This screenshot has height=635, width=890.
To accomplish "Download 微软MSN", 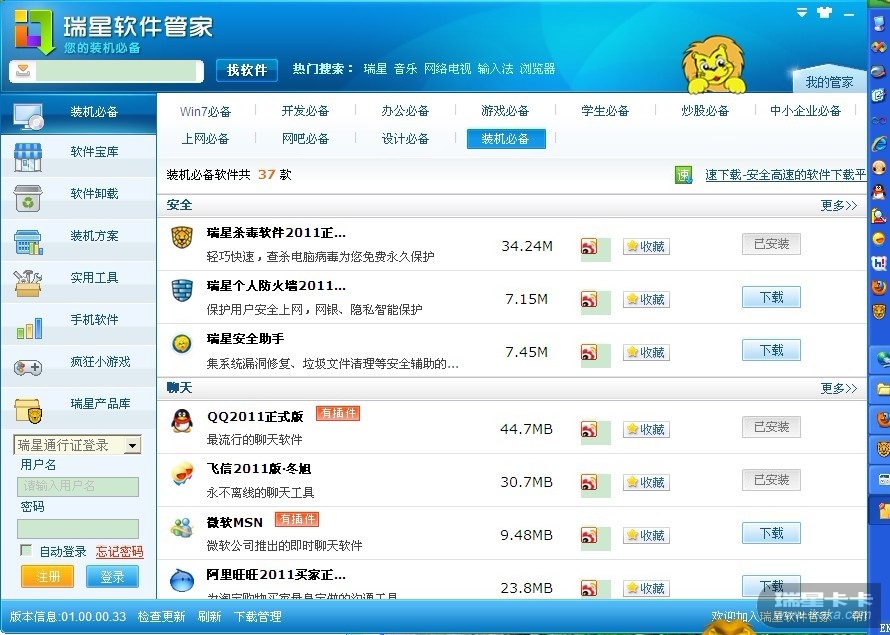I will pos(771,533).
